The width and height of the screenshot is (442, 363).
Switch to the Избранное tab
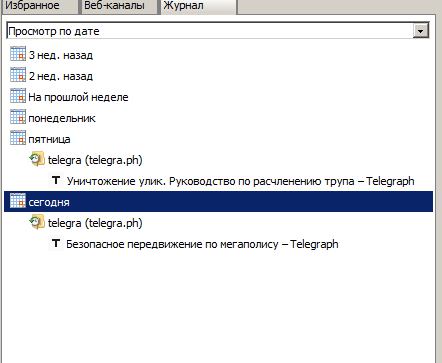[39, 6]
